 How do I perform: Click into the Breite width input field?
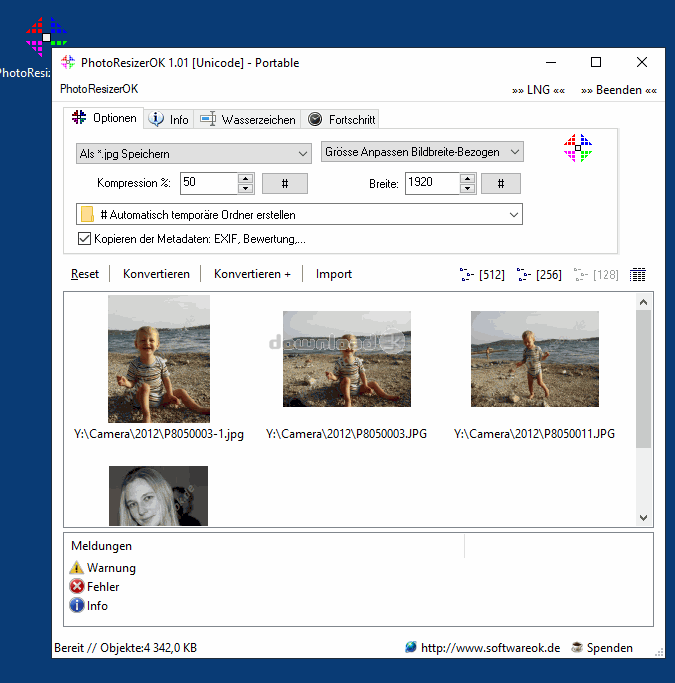(x=432, y=183)
